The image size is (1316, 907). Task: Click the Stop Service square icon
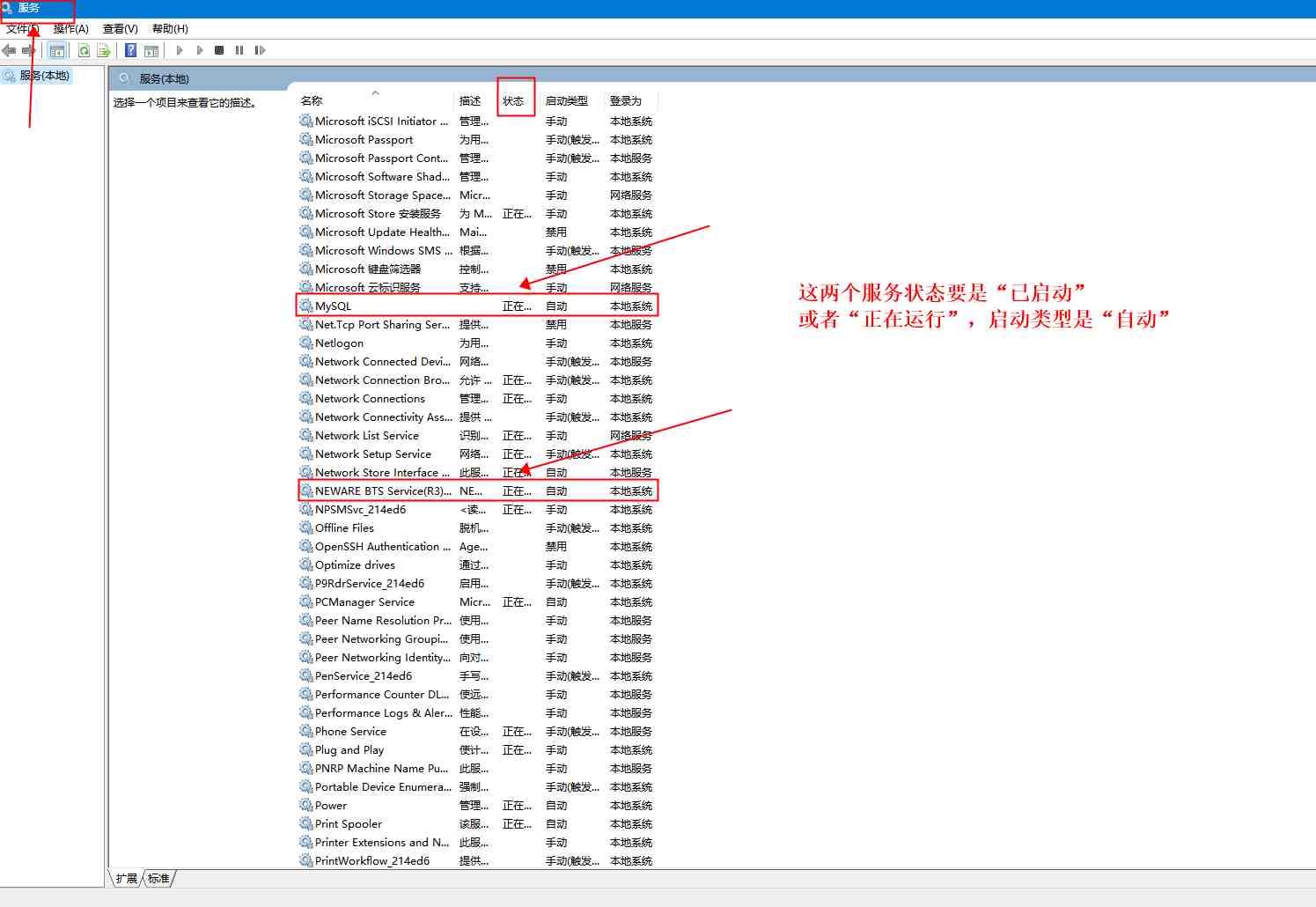[x=219, y=50]
